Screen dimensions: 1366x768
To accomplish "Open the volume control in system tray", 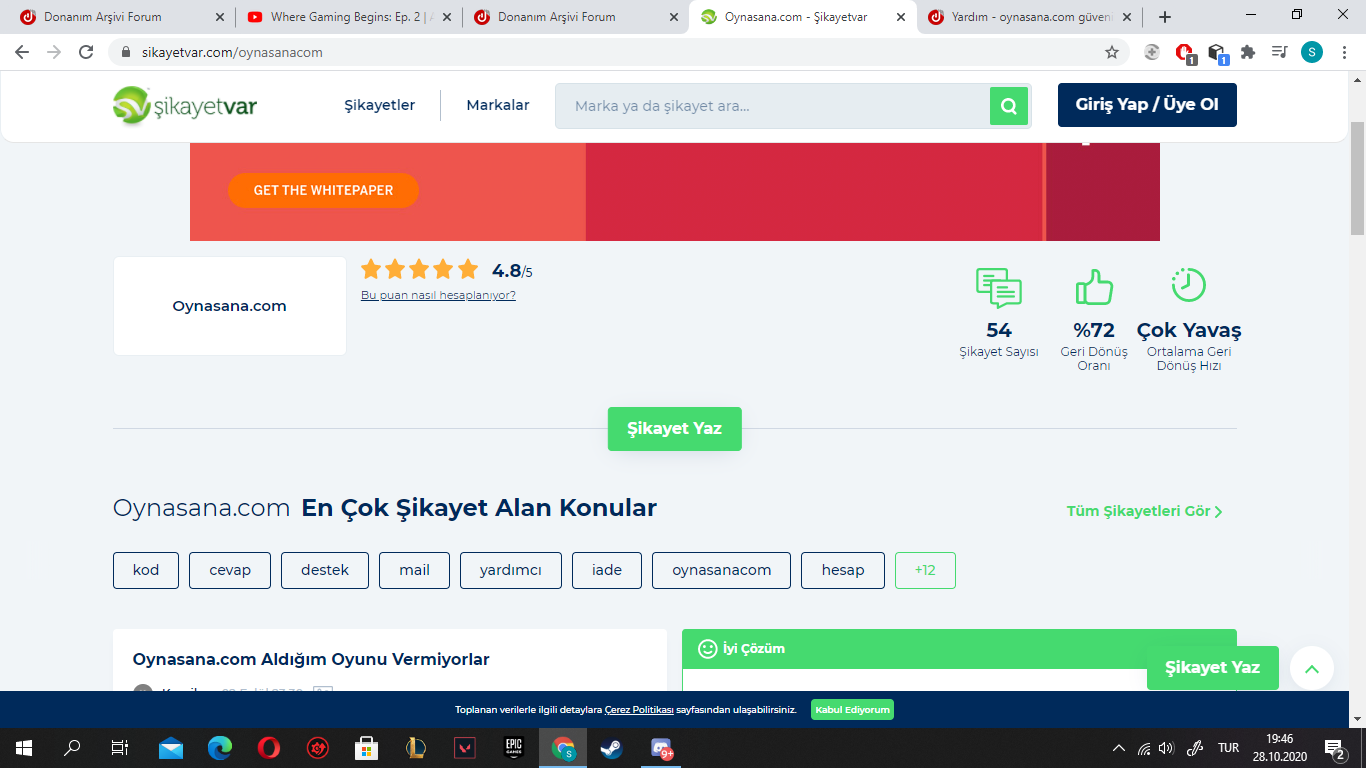I will coord(1166,748).
